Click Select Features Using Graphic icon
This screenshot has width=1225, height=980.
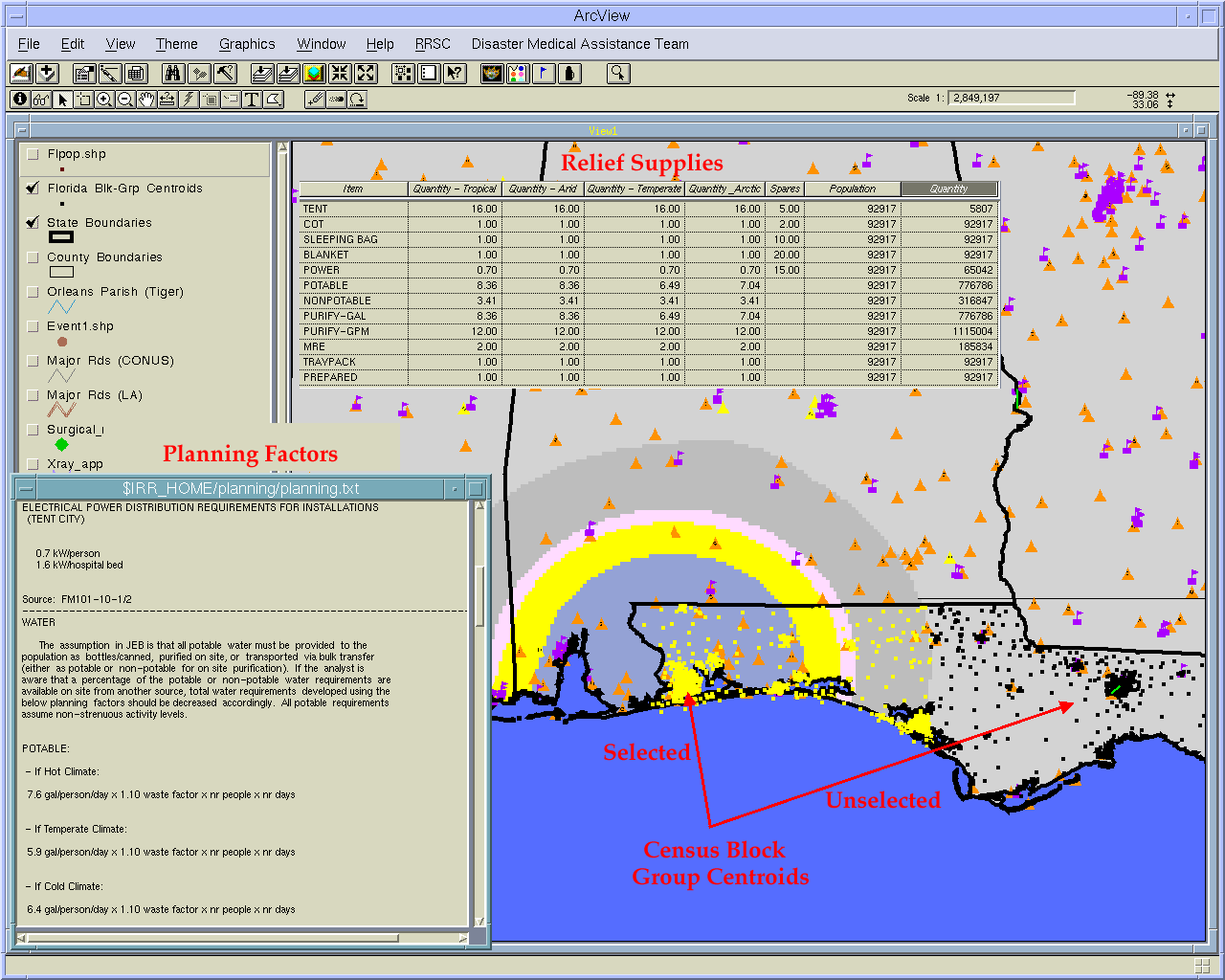(x=403, y=74)
